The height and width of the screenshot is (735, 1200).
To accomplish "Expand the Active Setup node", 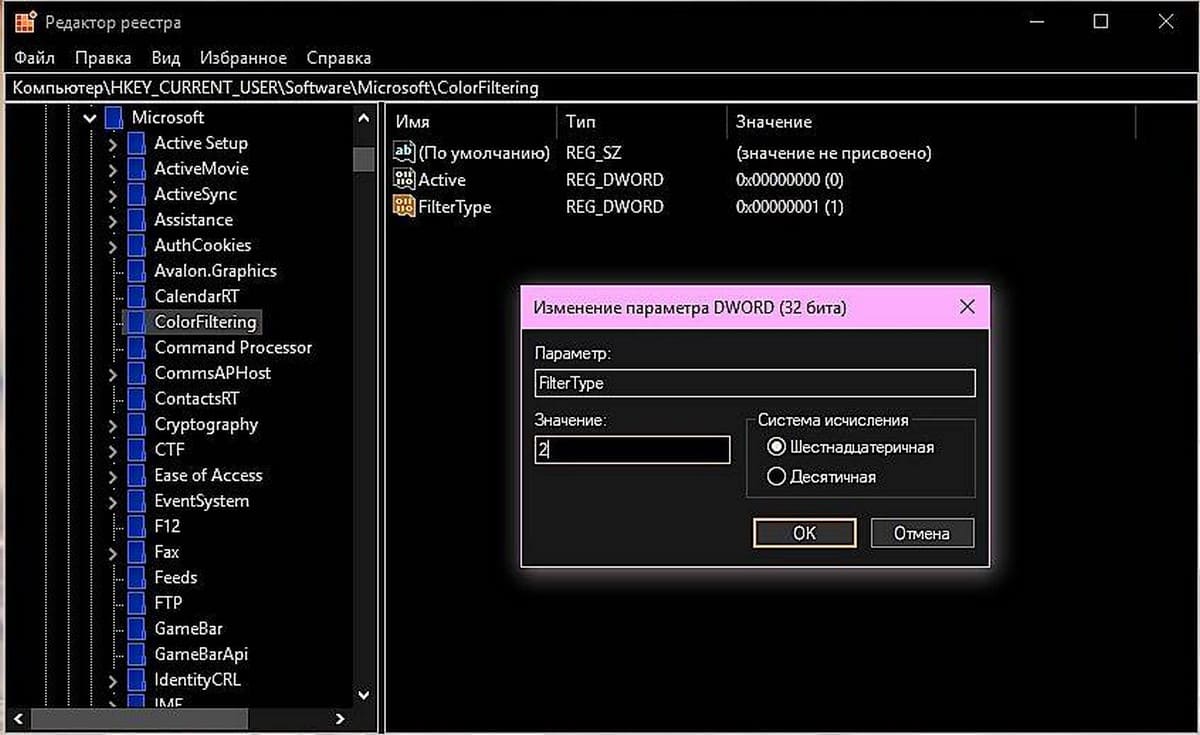I will click(113, 144).
